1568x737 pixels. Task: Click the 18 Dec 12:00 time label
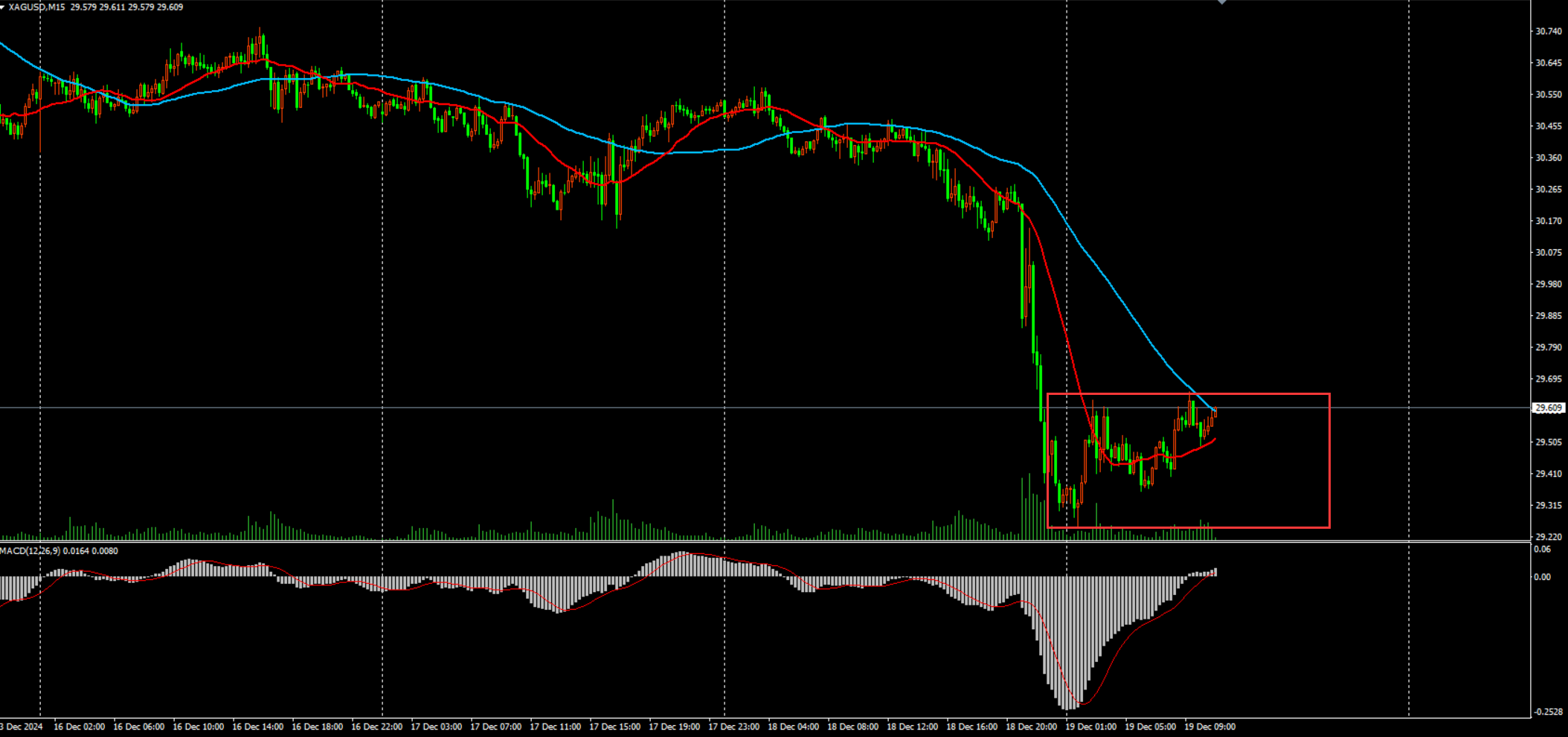tap(912, 727)
